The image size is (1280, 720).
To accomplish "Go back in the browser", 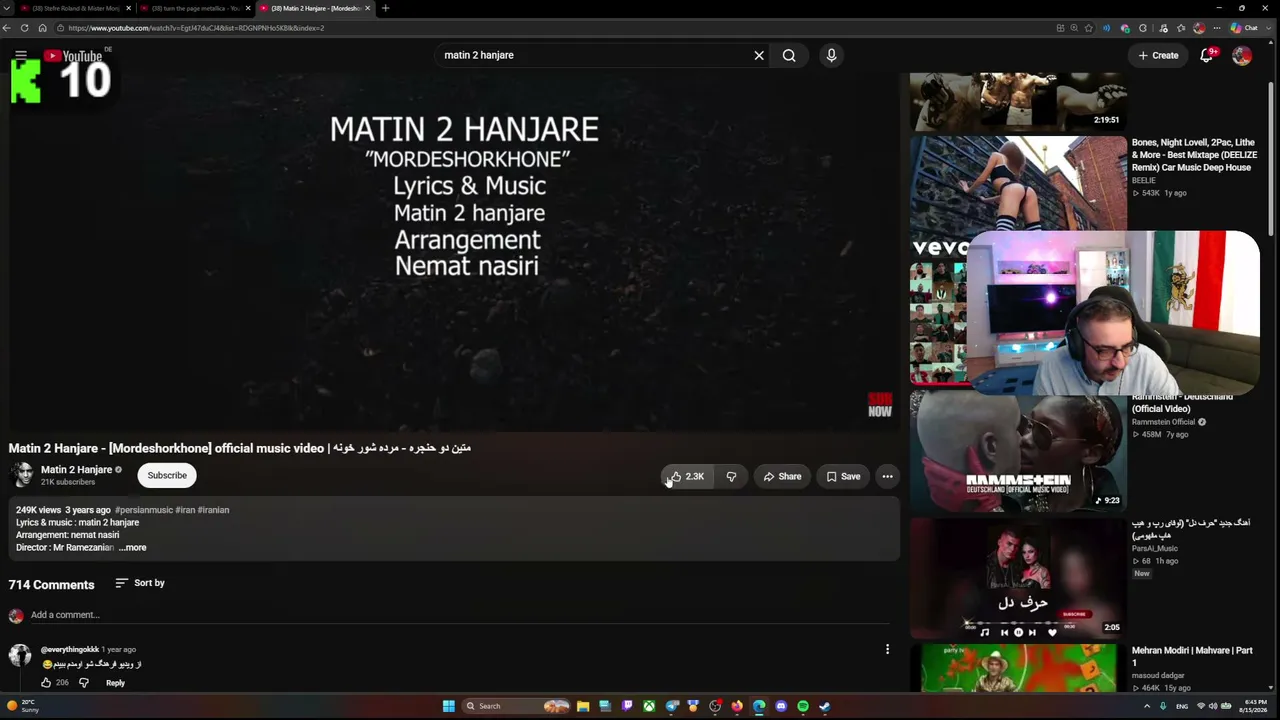I will (x=7, y=28).
